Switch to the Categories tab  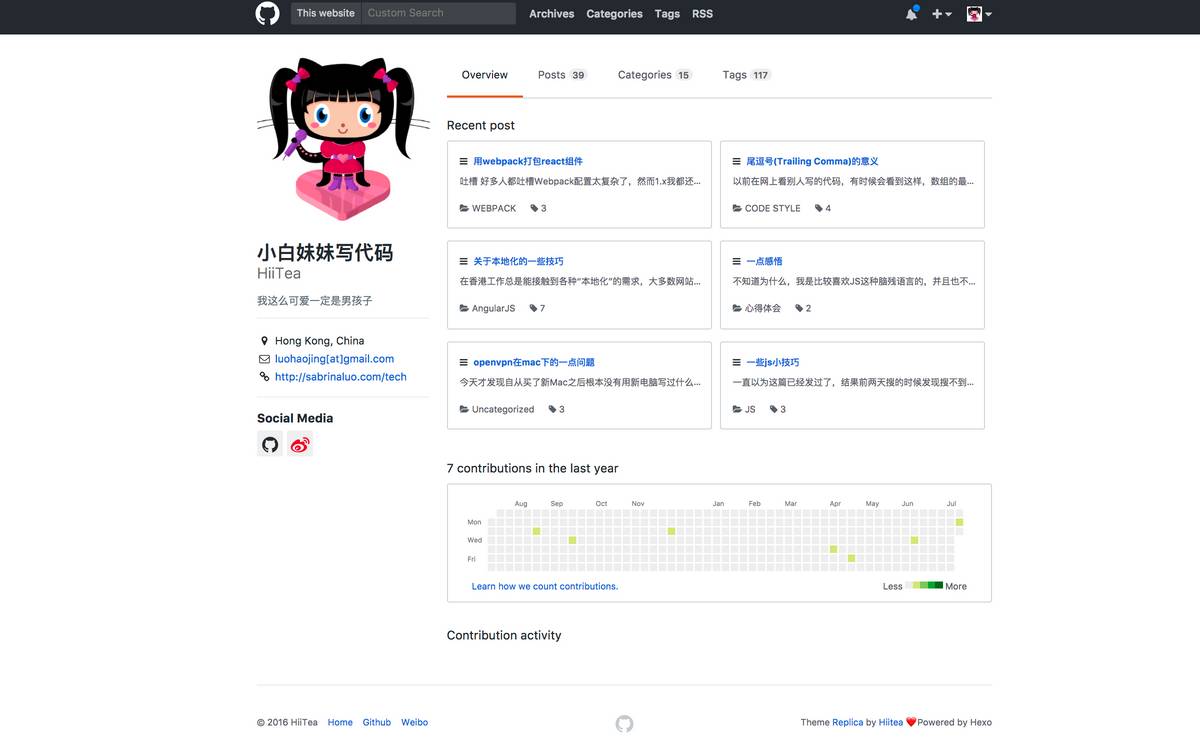[654, 75]
